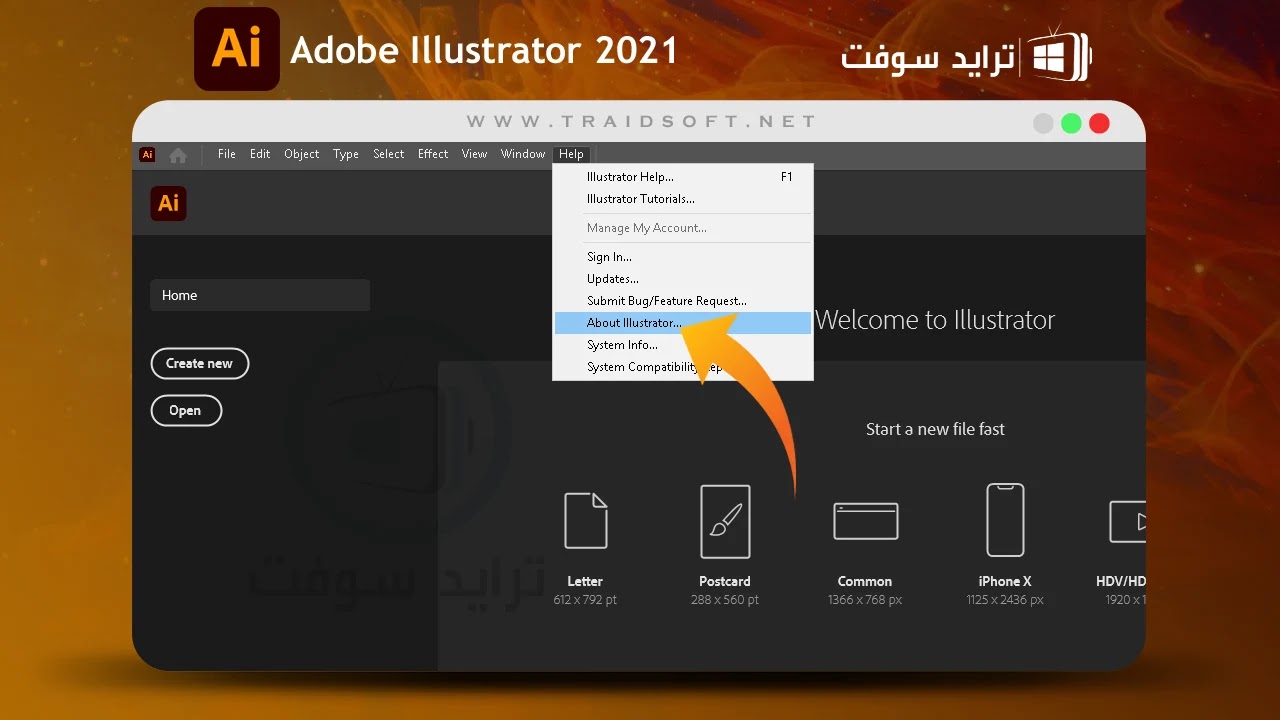Viewport: 1280px width, 720px height.
Task: Close the open Help menu
Action: pyautogui.click(x=571, y=154)
